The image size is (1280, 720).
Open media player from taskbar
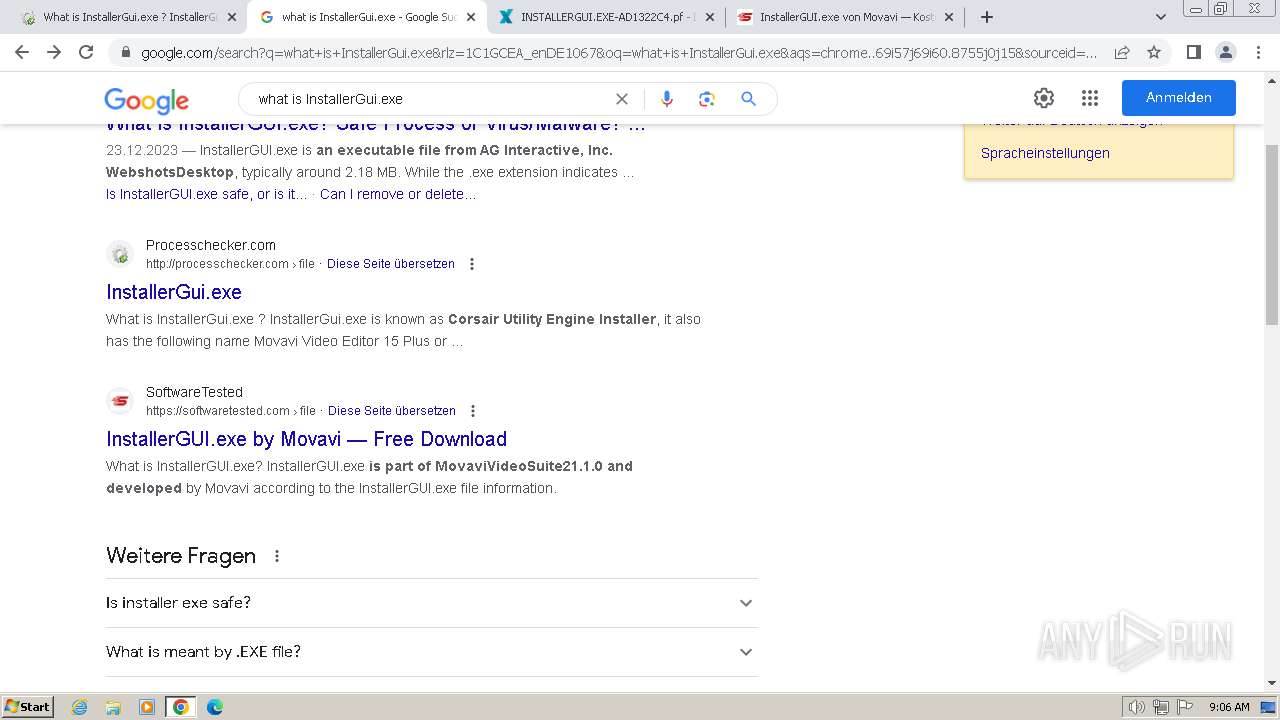[147, 707]
